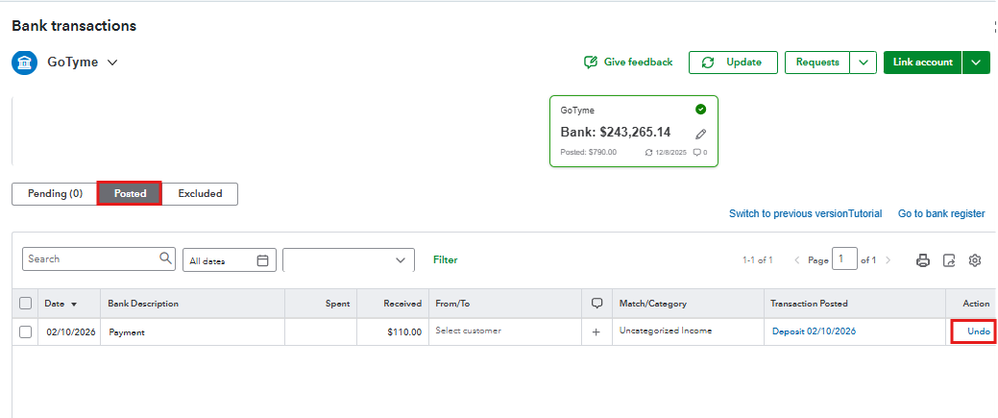The image size is (998, 418).
Task: Click the print icon above the table
Action: point(923,260)
